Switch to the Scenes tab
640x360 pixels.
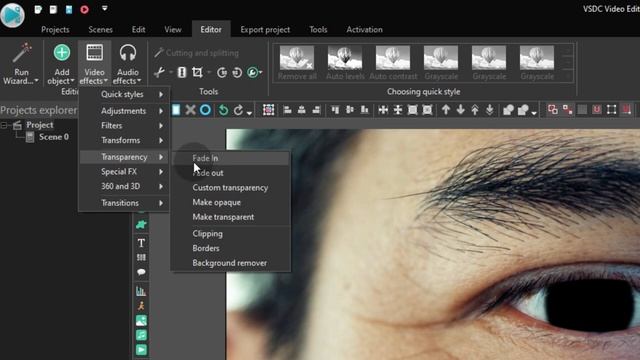pyautogui.click(x=100, y=29)
